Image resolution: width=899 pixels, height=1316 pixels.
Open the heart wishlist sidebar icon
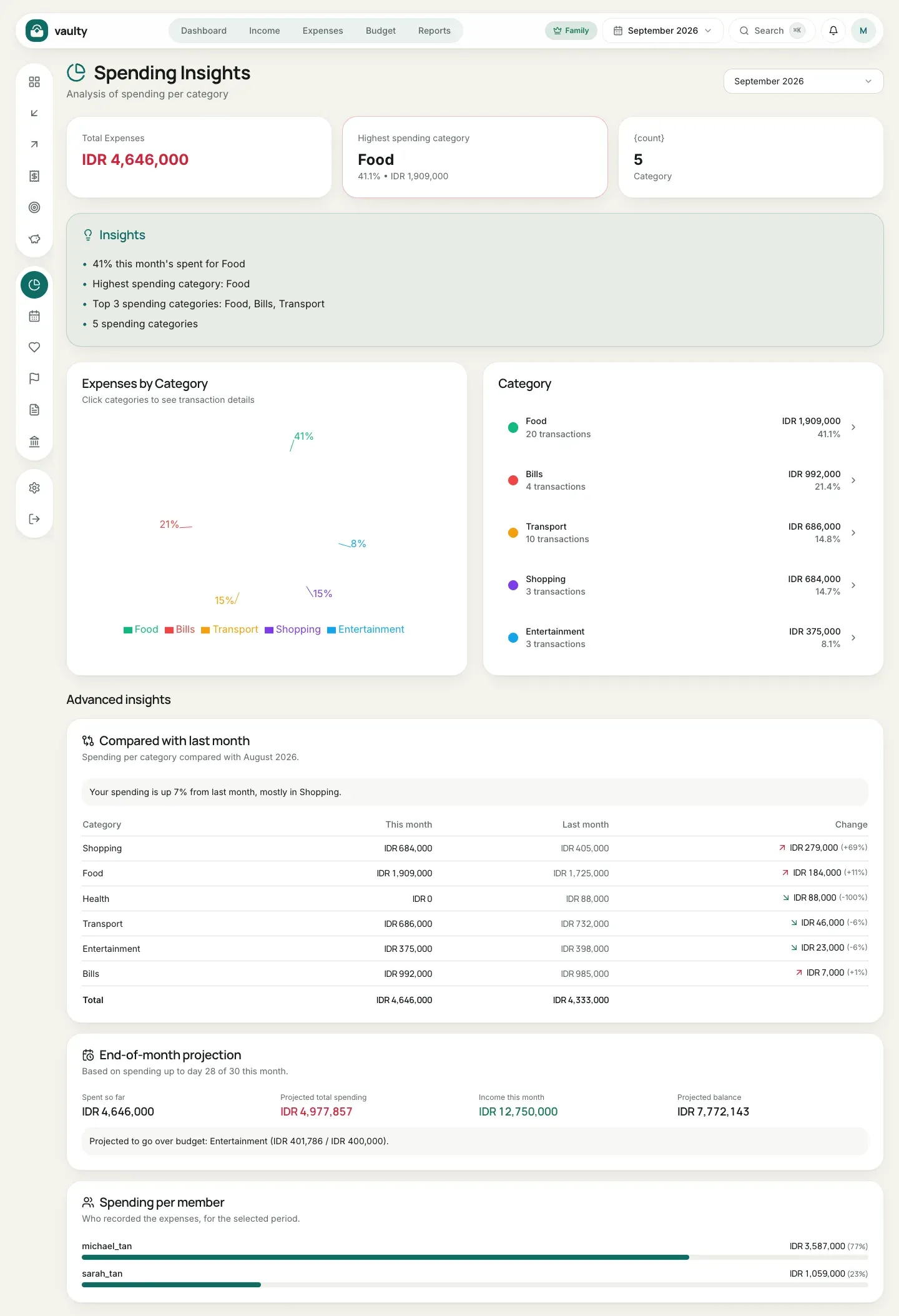point(34,347)
